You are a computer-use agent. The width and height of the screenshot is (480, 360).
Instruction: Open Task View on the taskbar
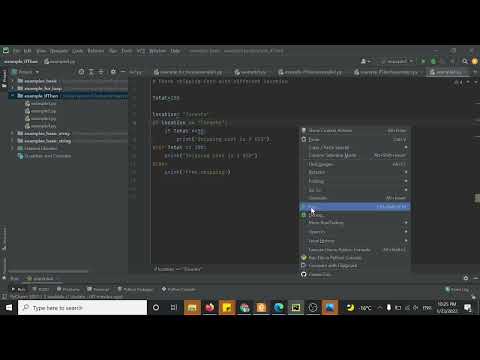pyautogui.click(x=174, y=307)
